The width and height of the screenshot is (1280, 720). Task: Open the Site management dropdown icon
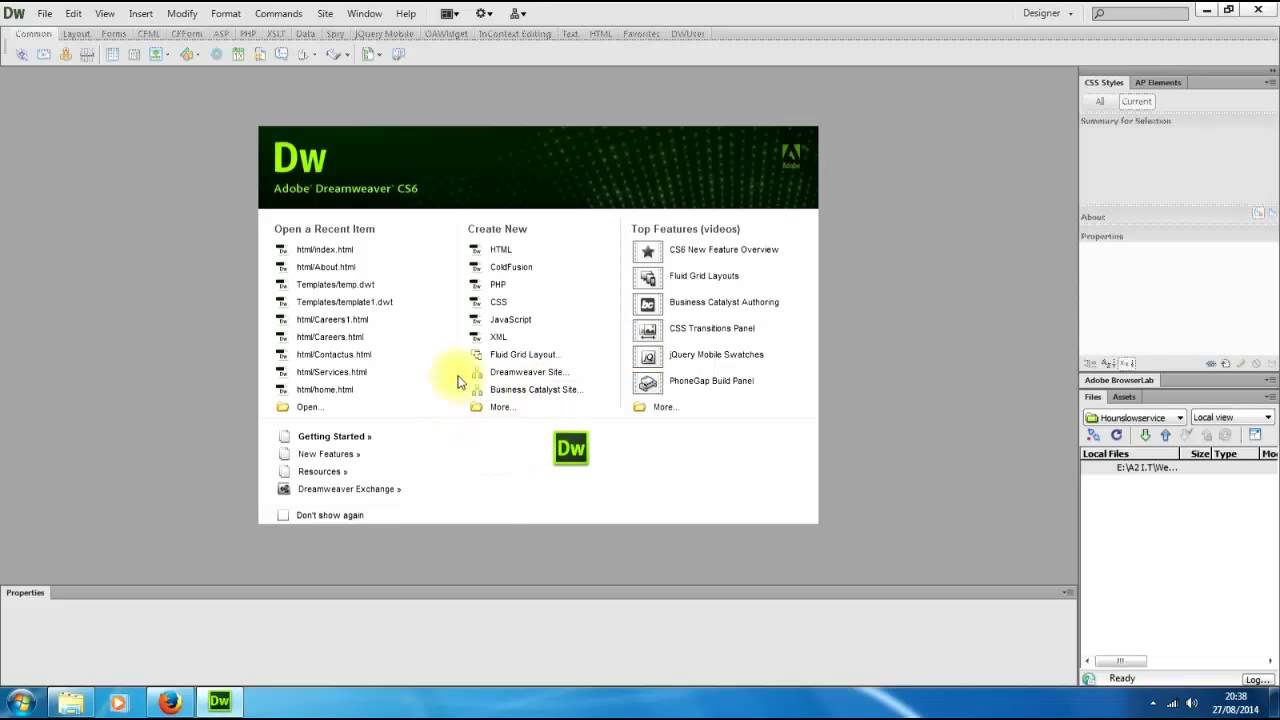pyautogui.click(x=518, y=13)
